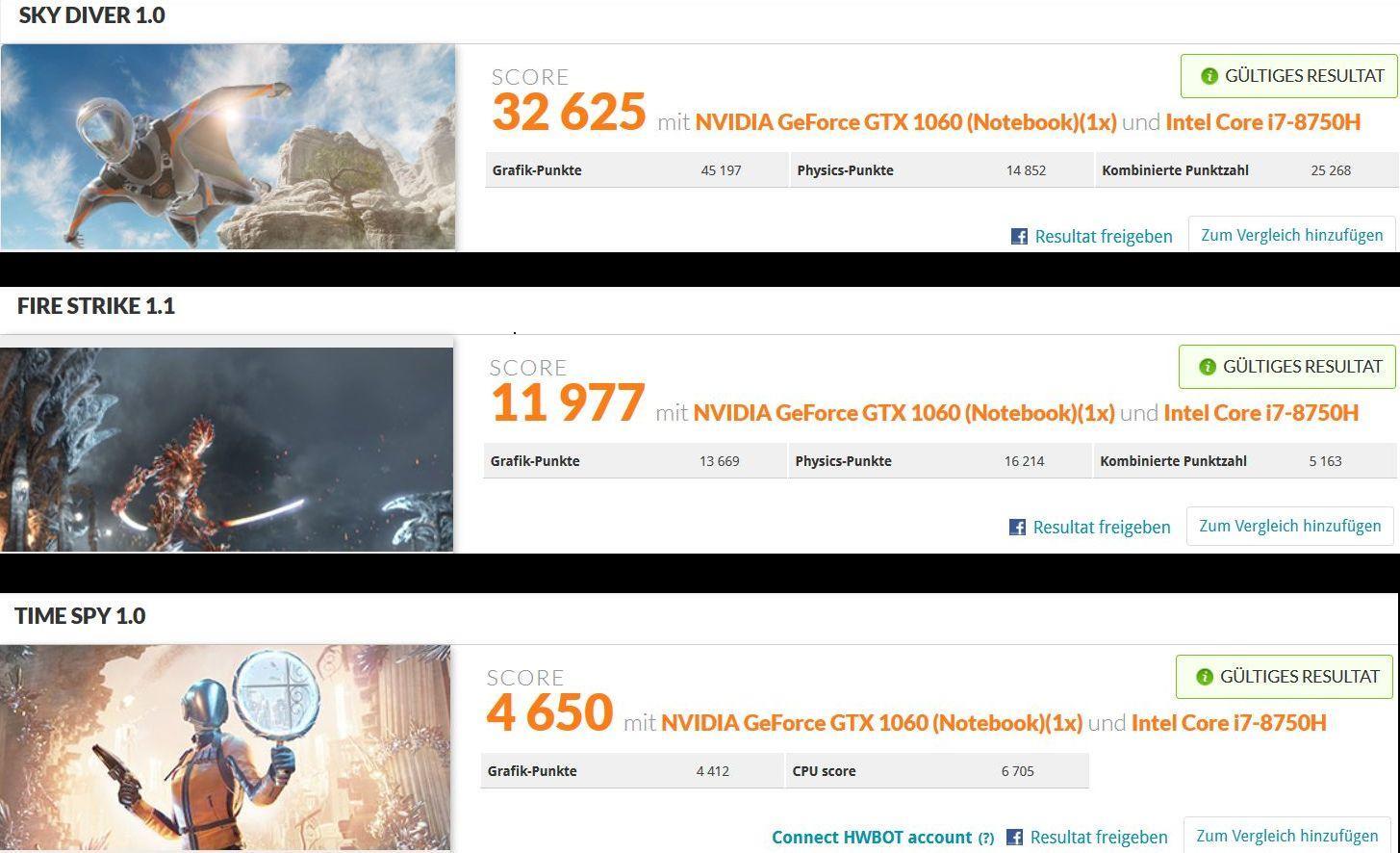
Task: Click Grafik-Punkte label in Time Spy row
Action: pyautogui.click(x=532, y=771)
